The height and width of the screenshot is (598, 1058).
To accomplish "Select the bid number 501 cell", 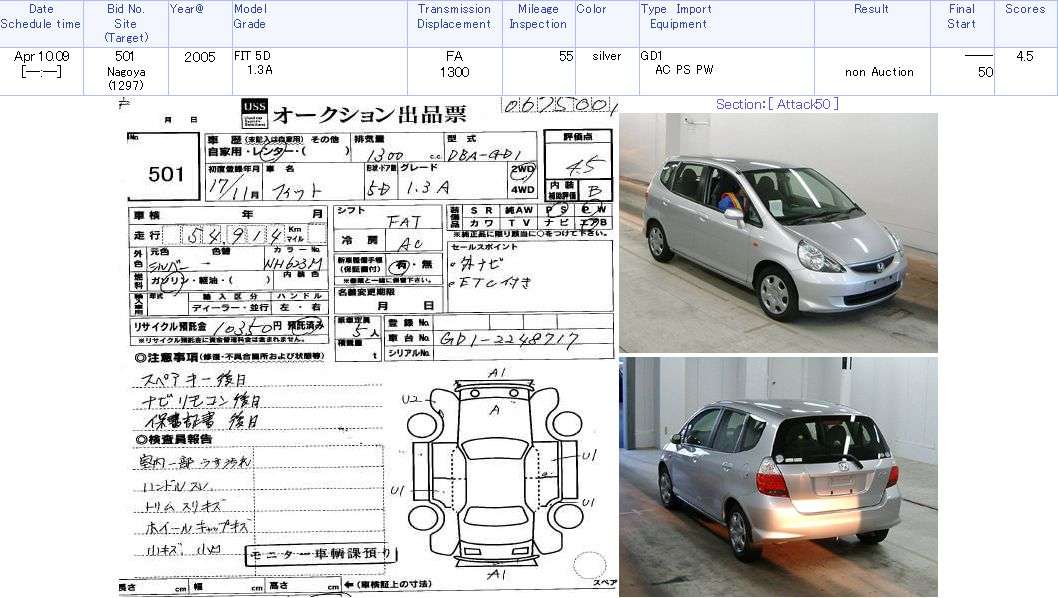I will point(125,56).
